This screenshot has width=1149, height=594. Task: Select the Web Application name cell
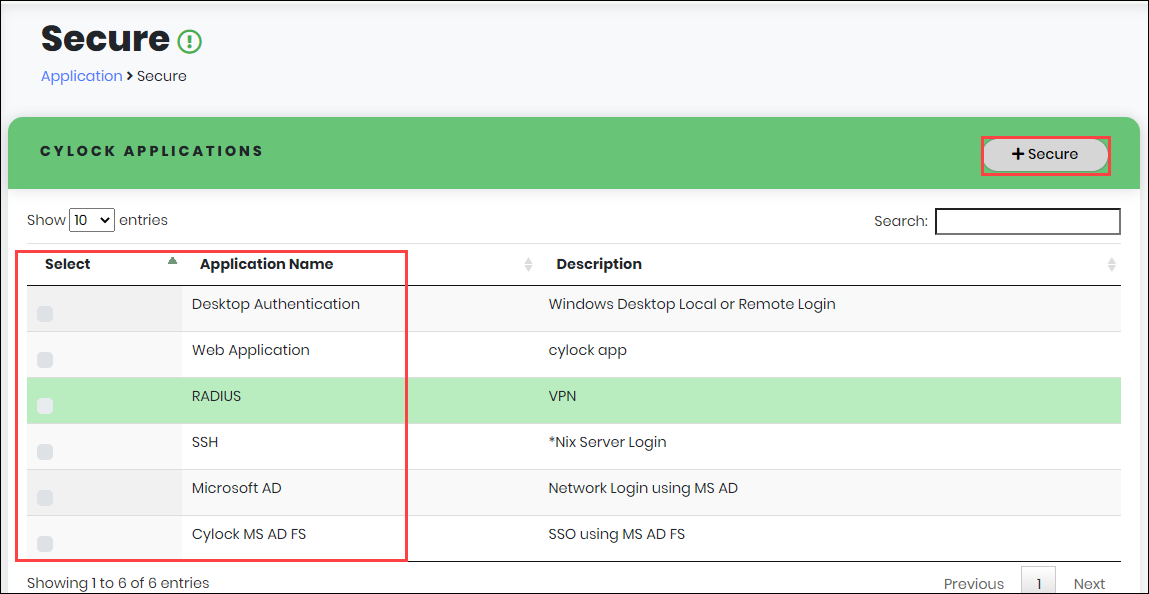[x=251, y=350]
